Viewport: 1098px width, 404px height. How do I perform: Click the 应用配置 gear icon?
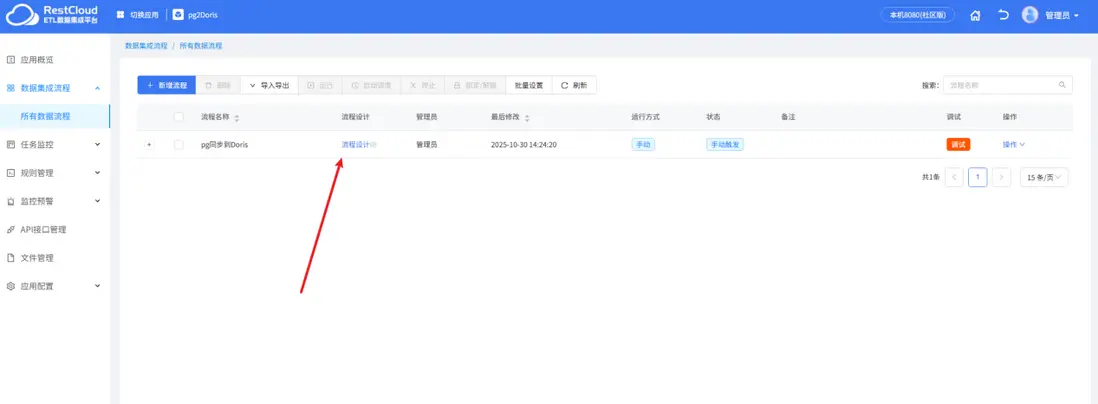(x=11, y=286)
